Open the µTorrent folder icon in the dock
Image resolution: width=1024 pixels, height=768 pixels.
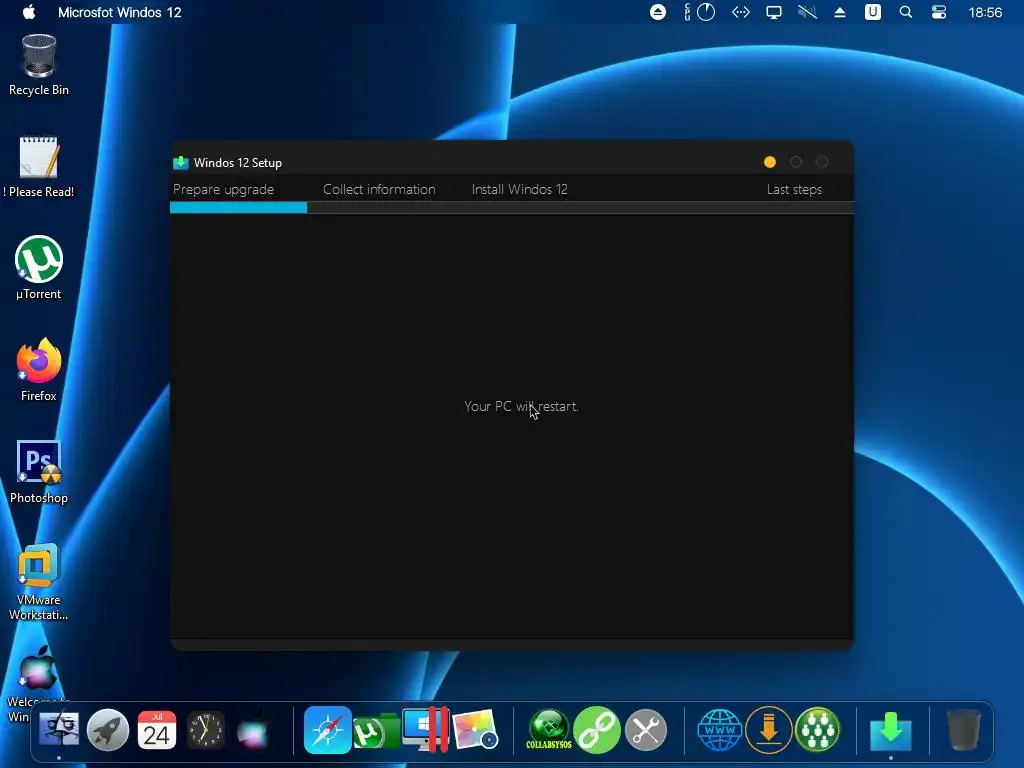[376, 731]
